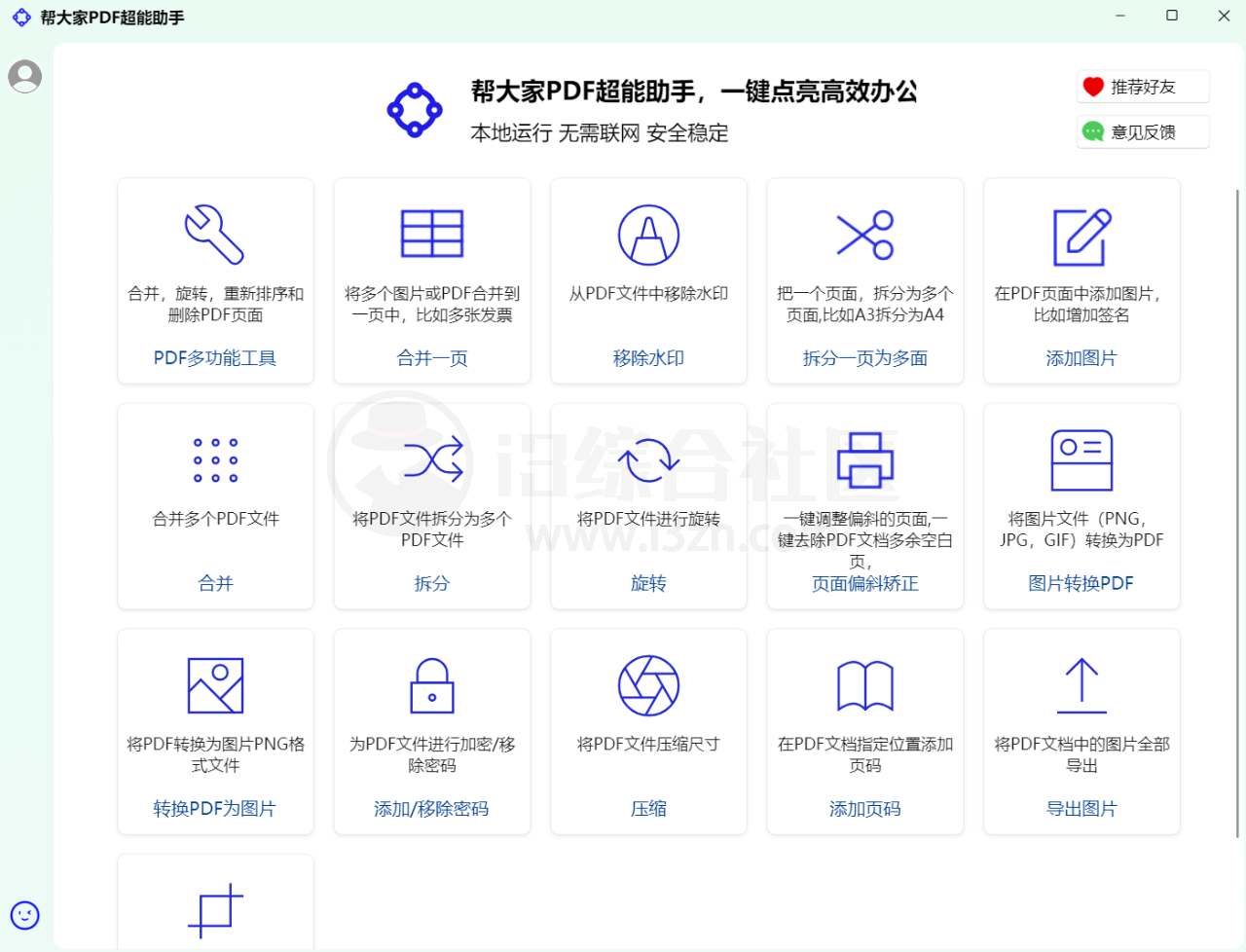
Task: Click the aperture icon for 压缩
Action: (648, 684)
